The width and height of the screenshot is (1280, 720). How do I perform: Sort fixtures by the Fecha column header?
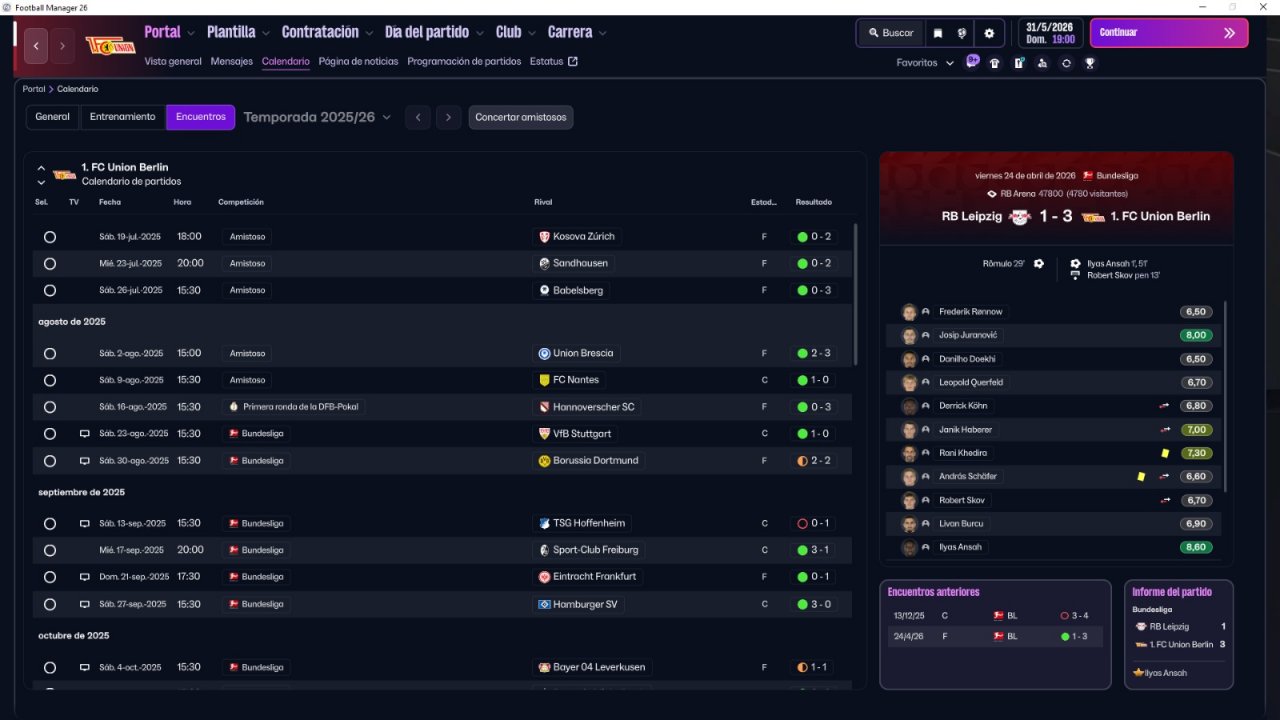pyautogui.click(x=110, y=202)
